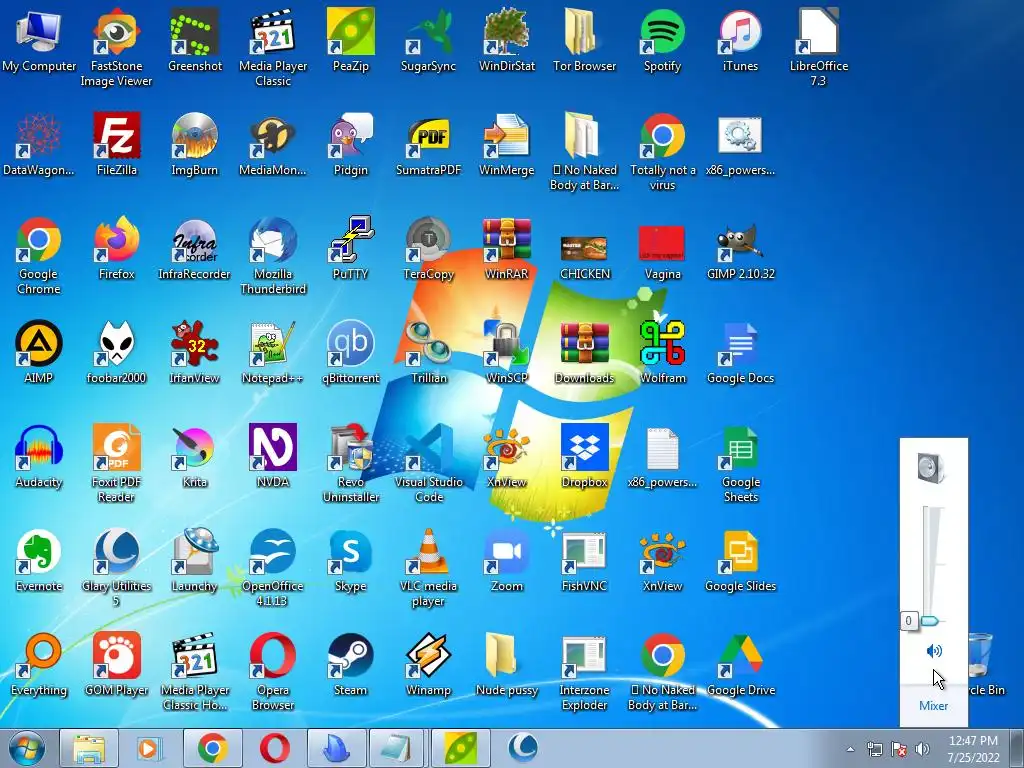Viewport: 1024px width, 768px height.
Task: Click the network icon in system tray
Action: click(x=875, y=749)
